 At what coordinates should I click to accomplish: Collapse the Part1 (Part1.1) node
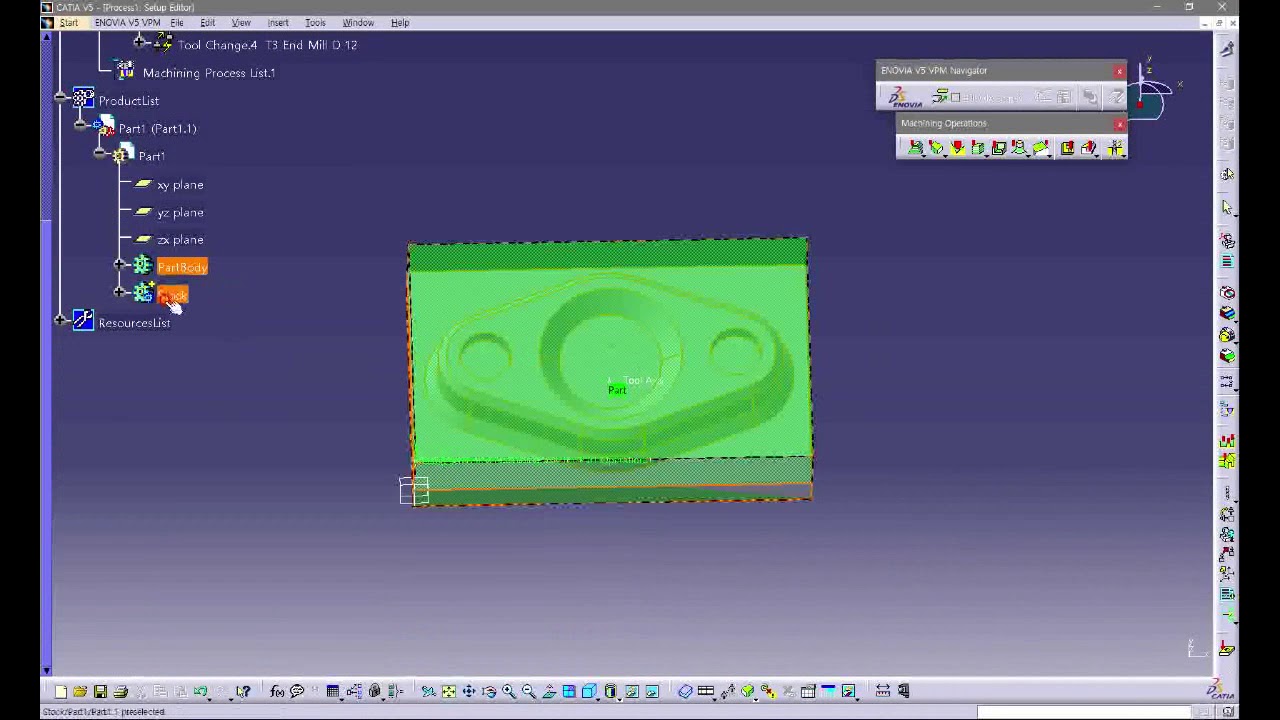81,125
